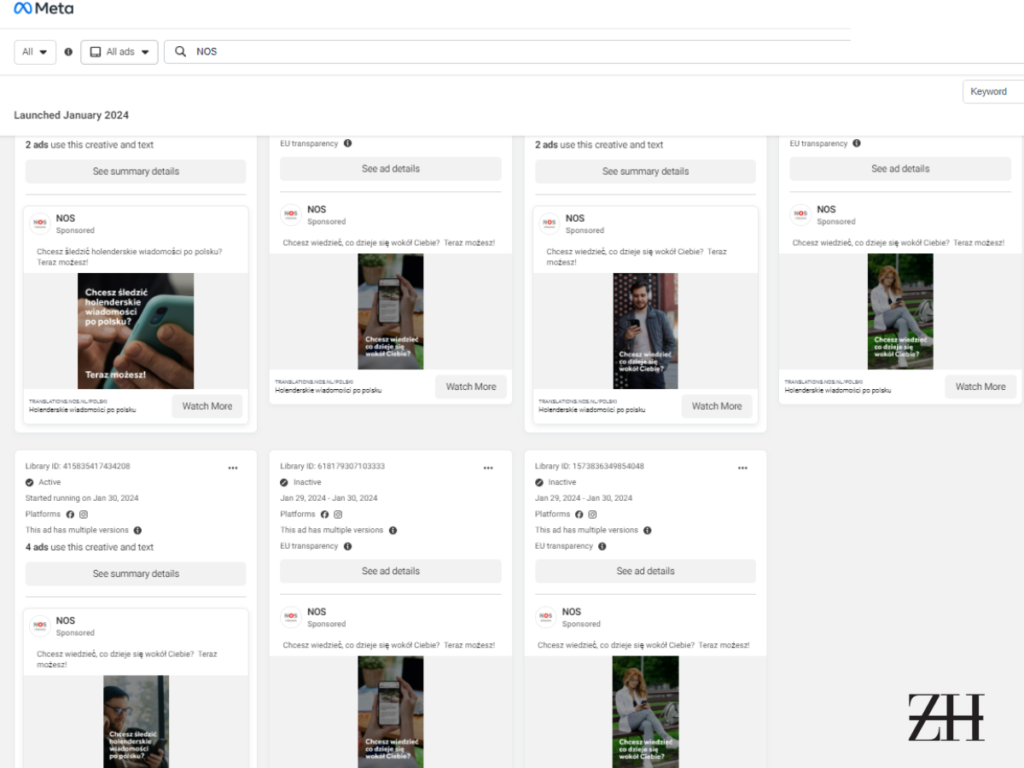Screen dimensions: 1024x768
Task: See ad details for Library ID 618179307103333
Action: [x=391, y=571]
